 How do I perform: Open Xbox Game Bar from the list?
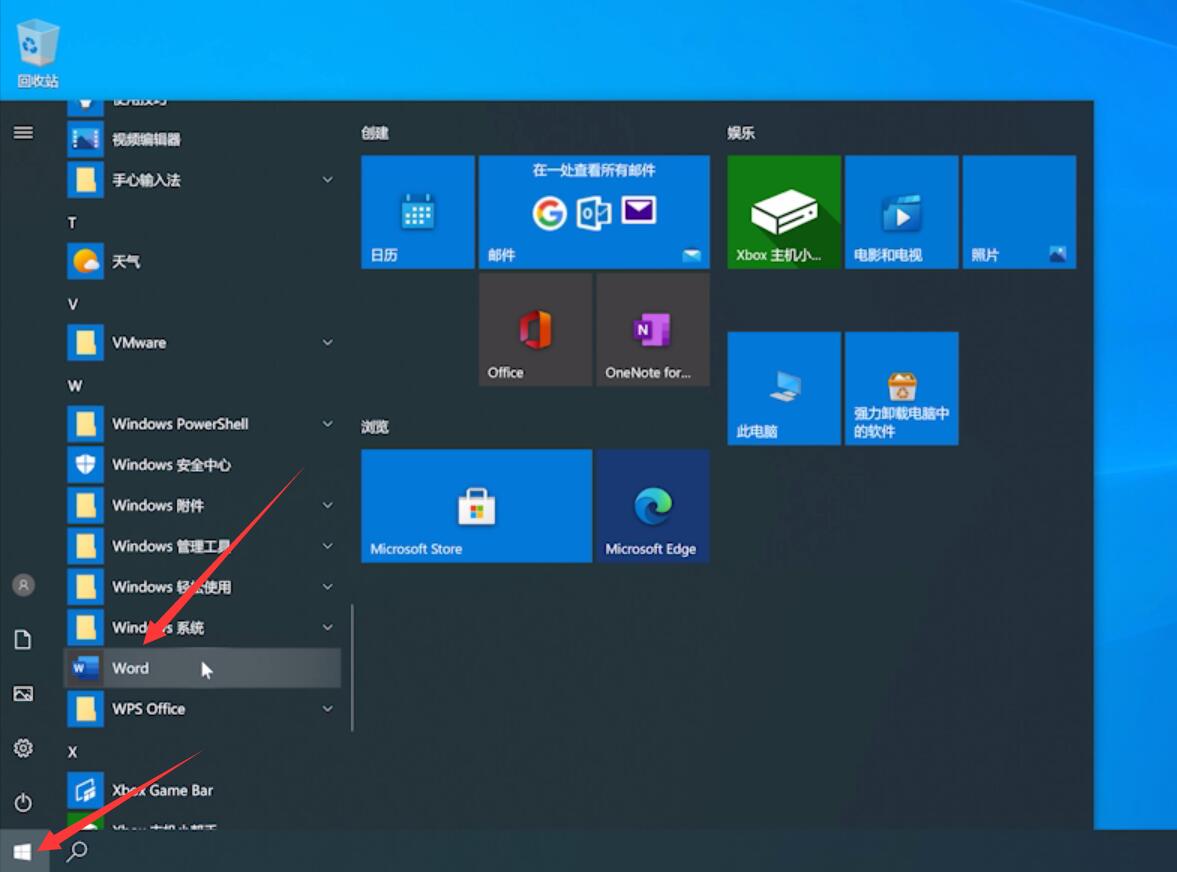203,790
